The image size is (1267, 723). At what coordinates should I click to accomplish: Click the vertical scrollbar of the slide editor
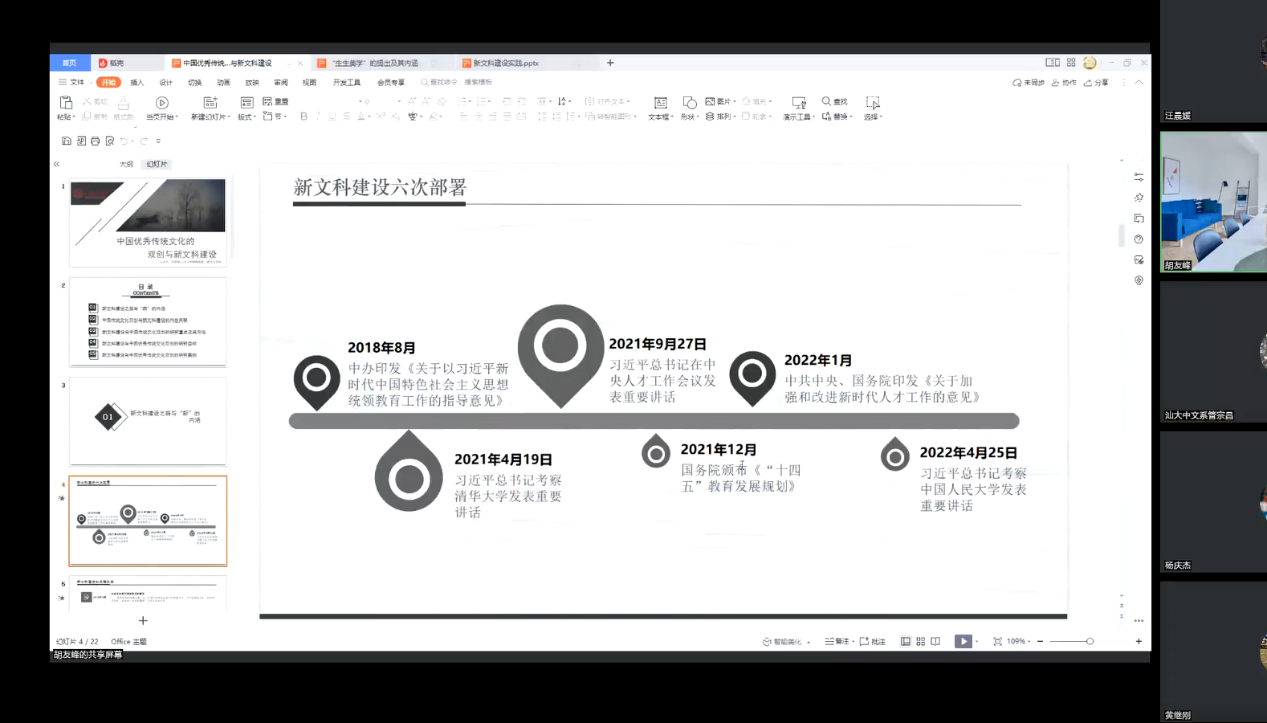(1122, 236)
